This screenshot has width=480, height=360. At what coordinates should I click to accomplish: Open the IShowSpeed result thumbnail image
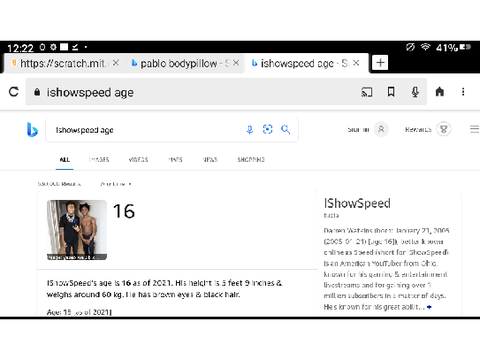(77, 230)
